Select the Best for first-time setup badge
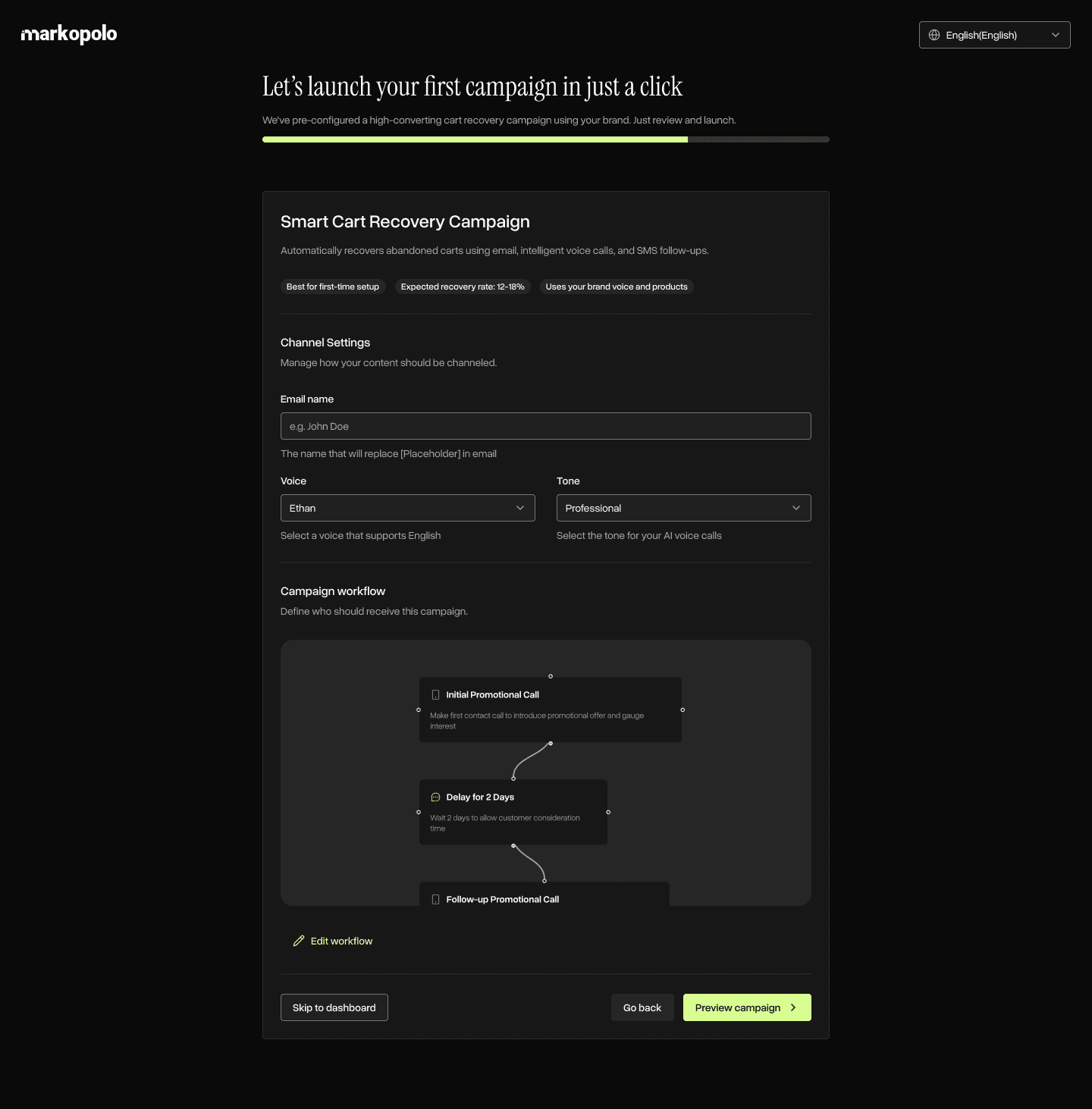Screen dimensions: 1092x1109 pos(333,287)
